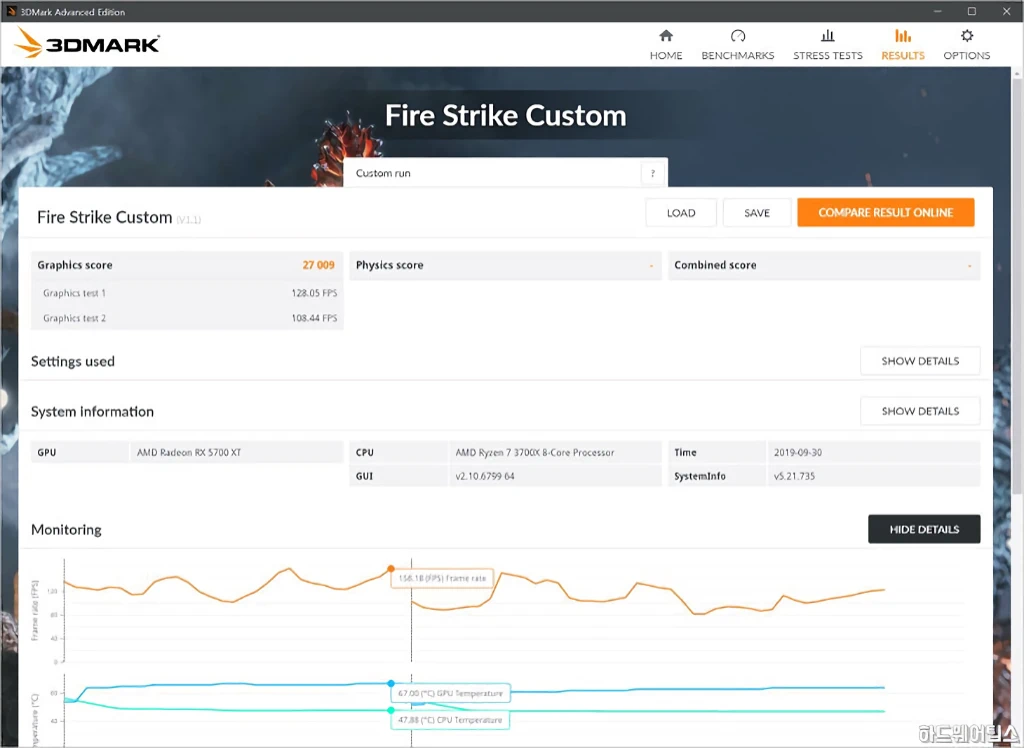Click the GUI version v2.10.6799 64
The image size is (1024, 748).
[x=485, y=476]
